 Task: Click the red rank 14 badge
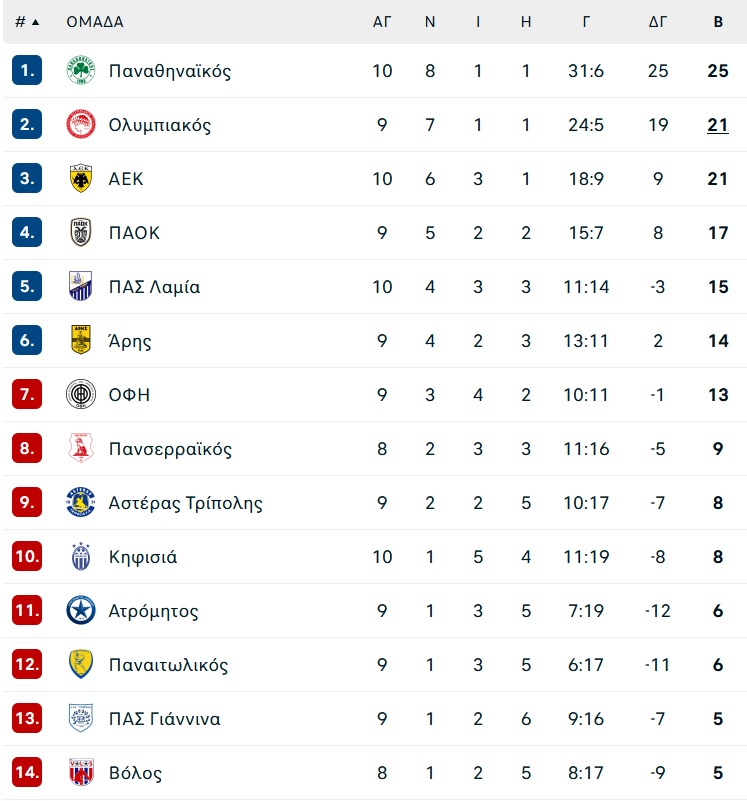coord(27,772)
